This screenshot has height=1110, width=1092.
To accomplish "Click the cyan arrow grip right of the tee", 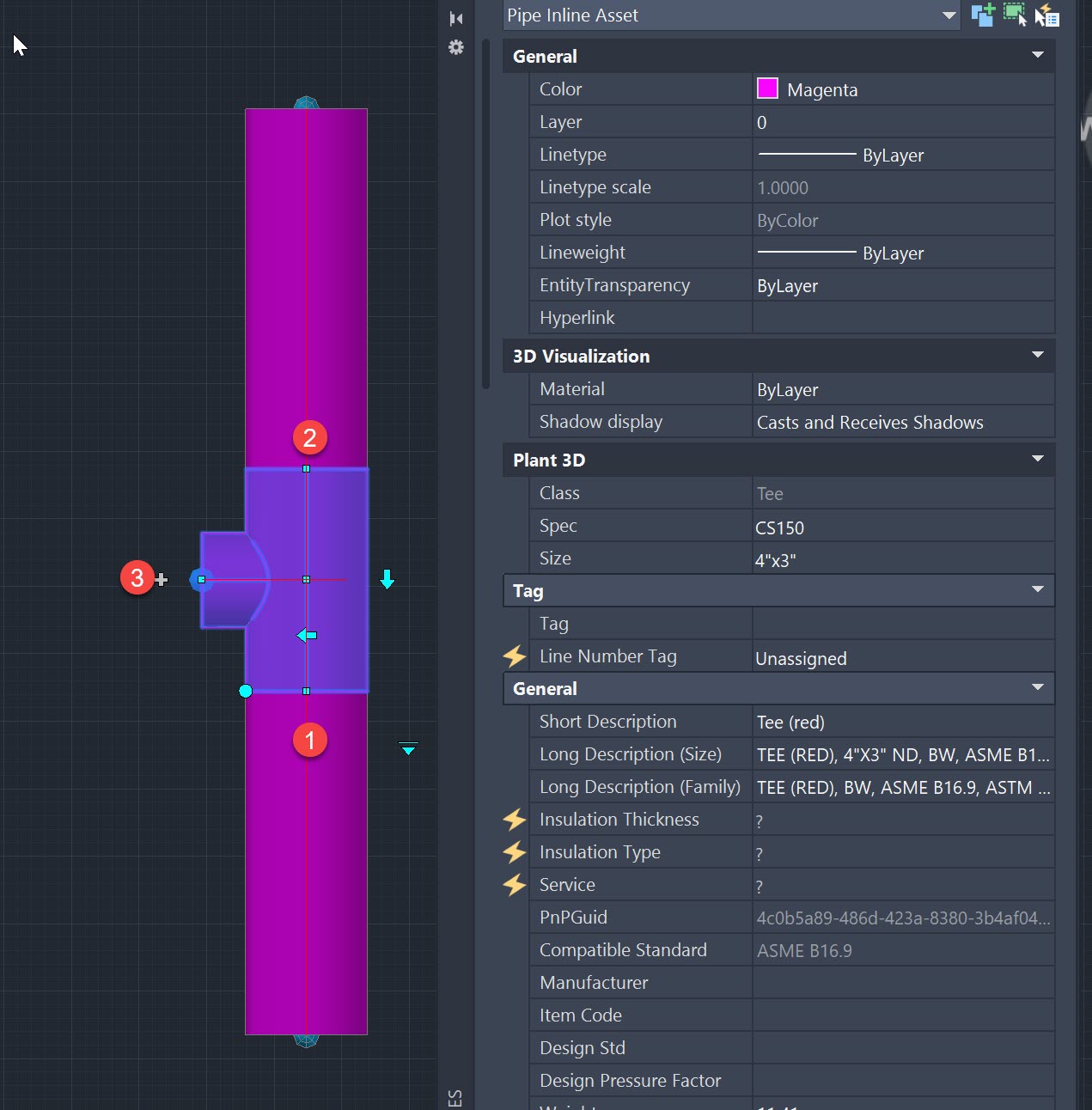I will 387,581.
